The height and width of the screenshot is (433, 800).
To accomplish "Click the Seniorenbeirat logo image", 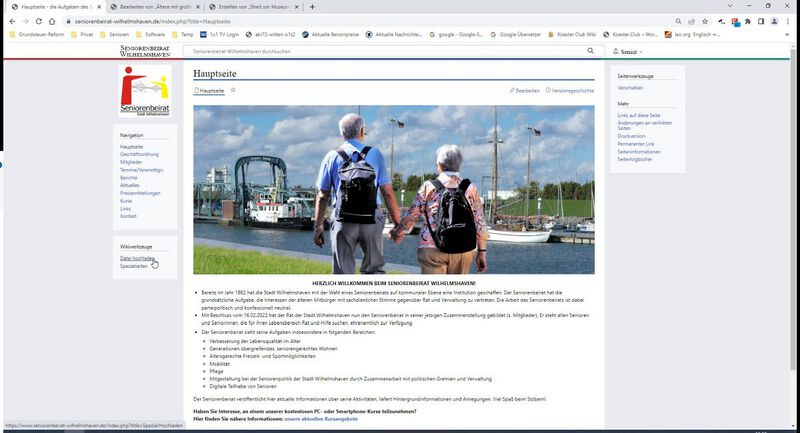I will [x=145, y=91].
